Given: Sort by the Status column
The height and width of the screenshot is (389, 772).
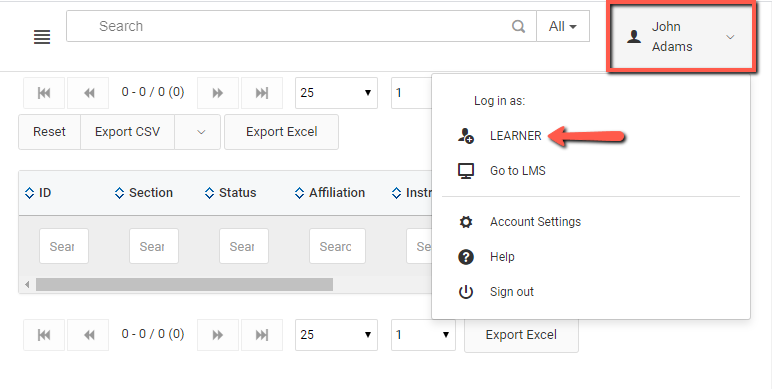Looking at the screenshot, I should [230, 193].
